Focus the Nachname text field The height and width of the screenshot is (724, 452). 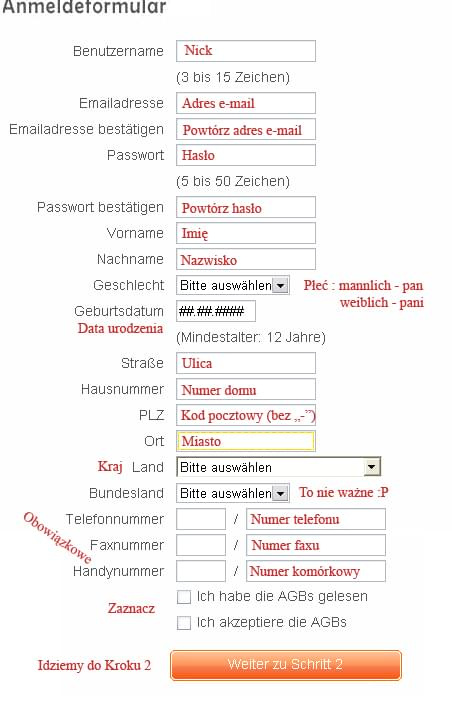tap(246, 259)
